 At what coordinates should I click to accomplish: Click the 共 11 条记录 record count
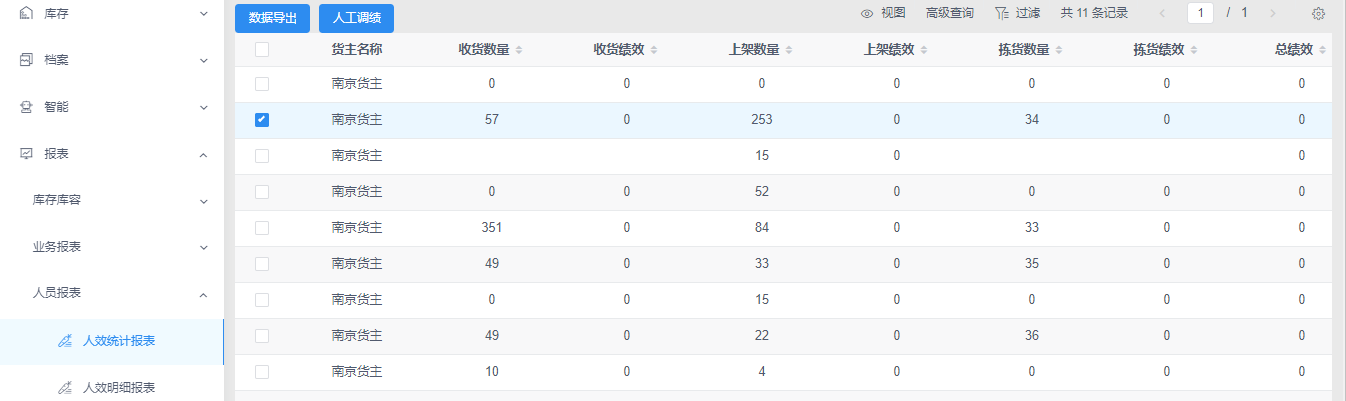pyautogui.click(x=1094, y=13)
